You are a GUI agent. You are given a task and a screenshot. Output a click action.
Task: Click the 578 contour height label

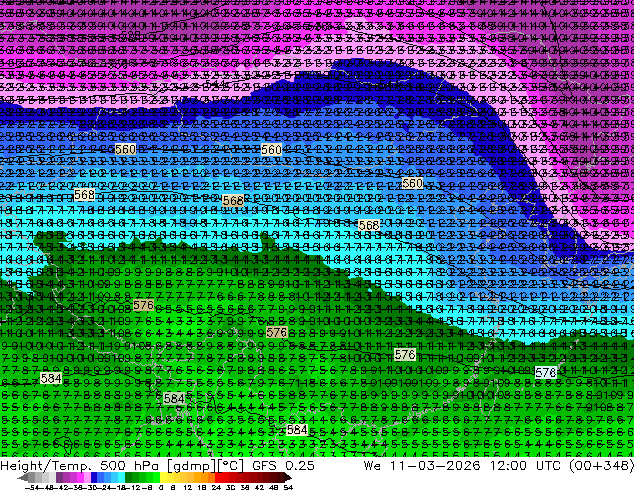pyautogui.click(x=545, y=372)
